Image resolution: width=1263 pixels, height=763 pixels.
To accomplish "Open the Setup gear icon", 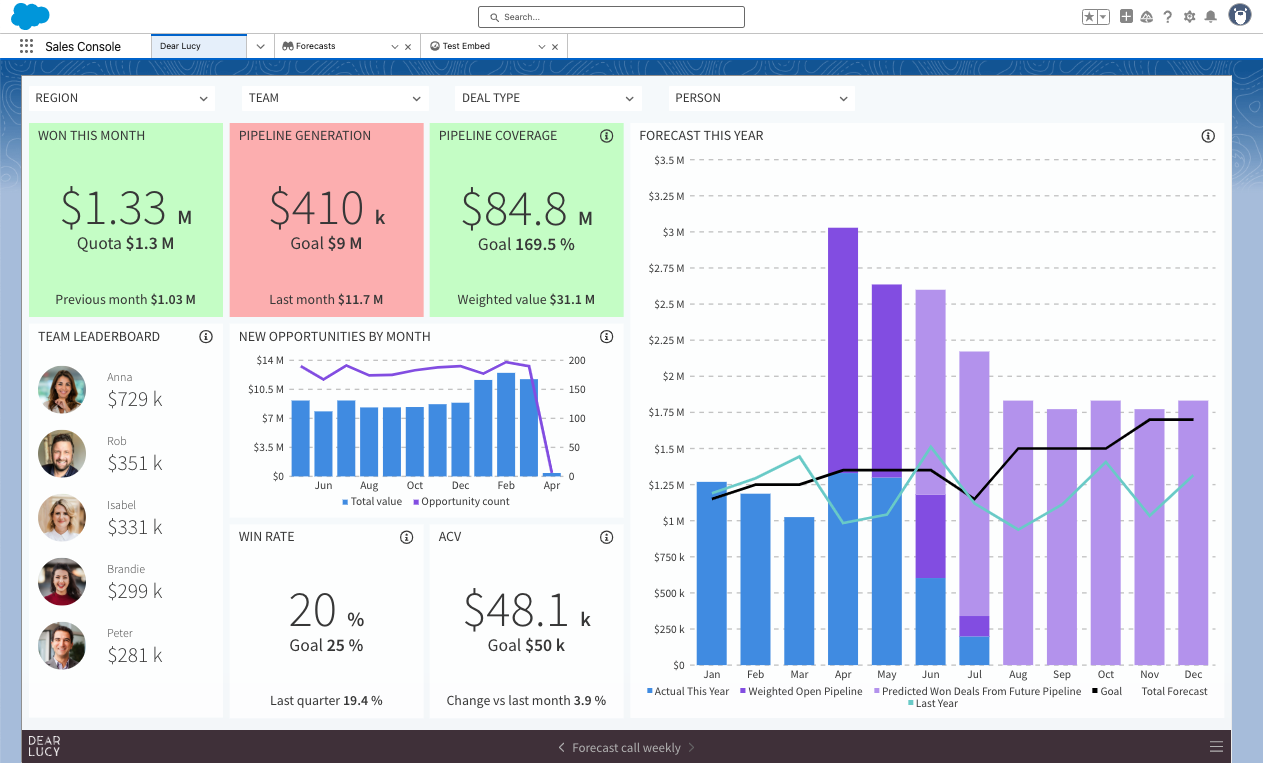I will (x=1189, y=17).
